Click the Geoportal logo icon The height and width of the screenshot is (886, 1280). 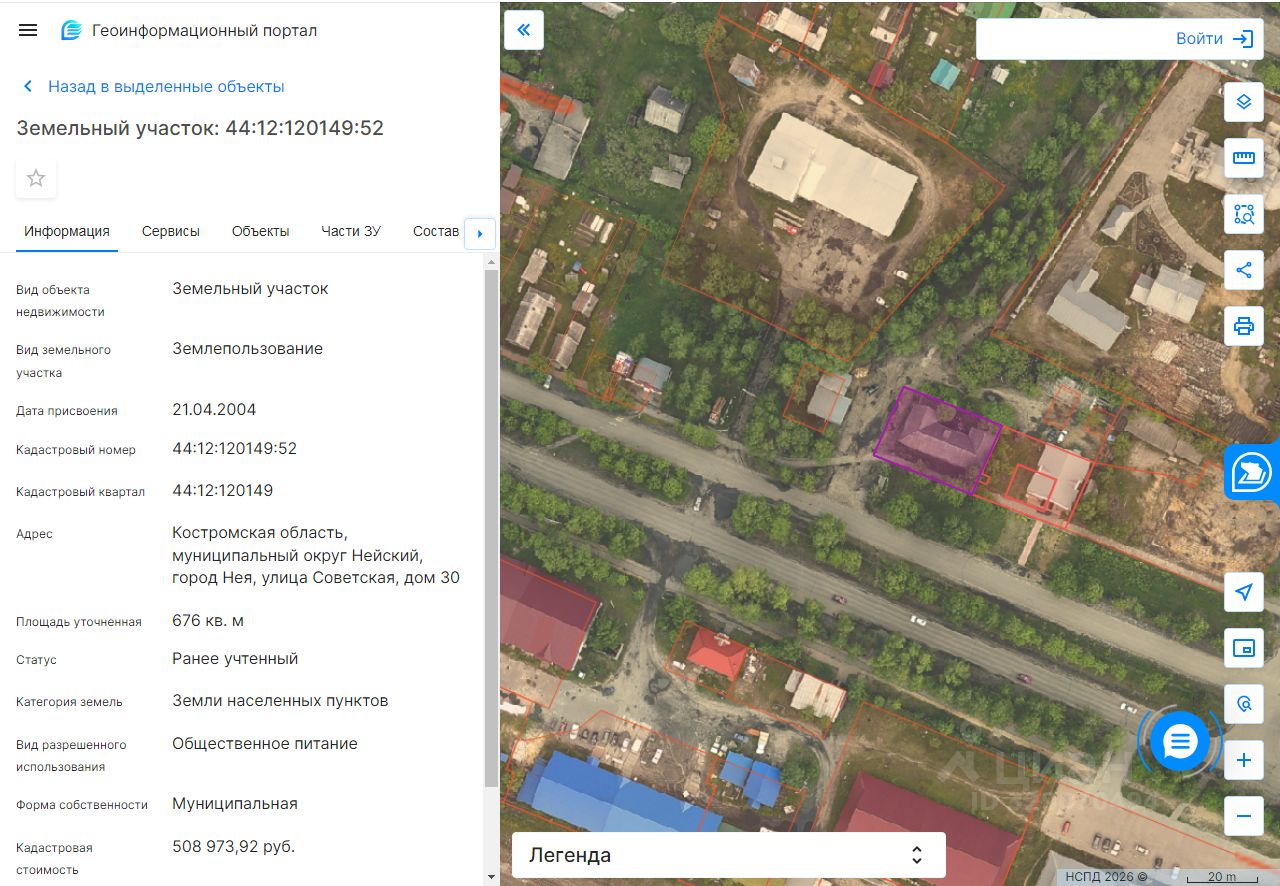point(71,30)
